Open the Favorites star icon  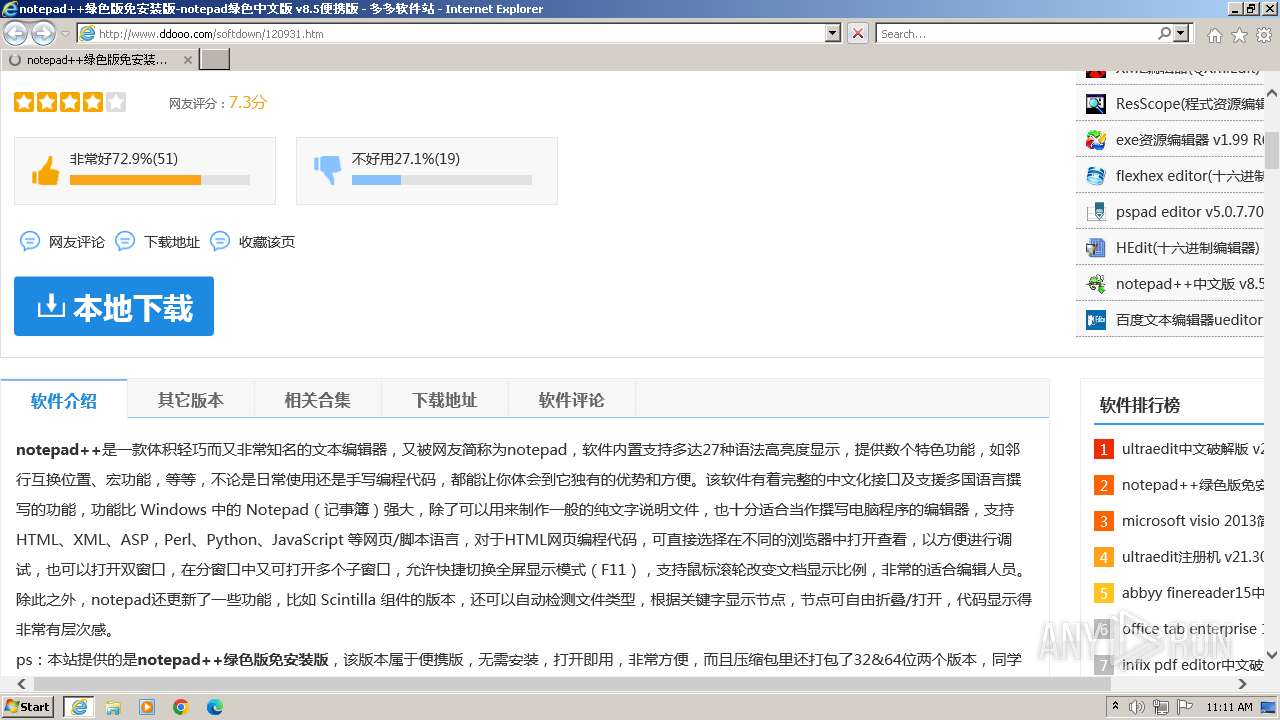pos(1239,34)
